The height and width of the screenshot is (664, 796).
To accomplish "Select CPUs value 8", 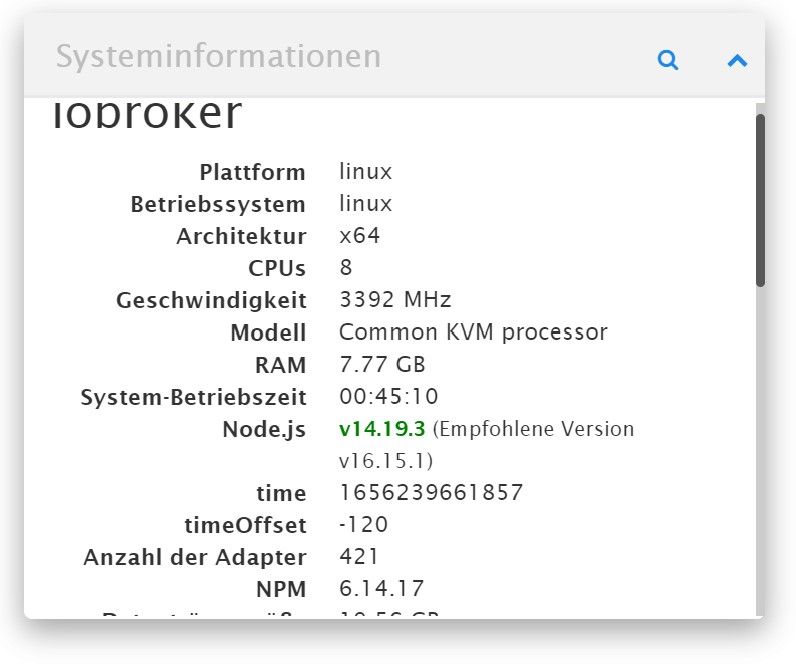I will click(346, 268).
